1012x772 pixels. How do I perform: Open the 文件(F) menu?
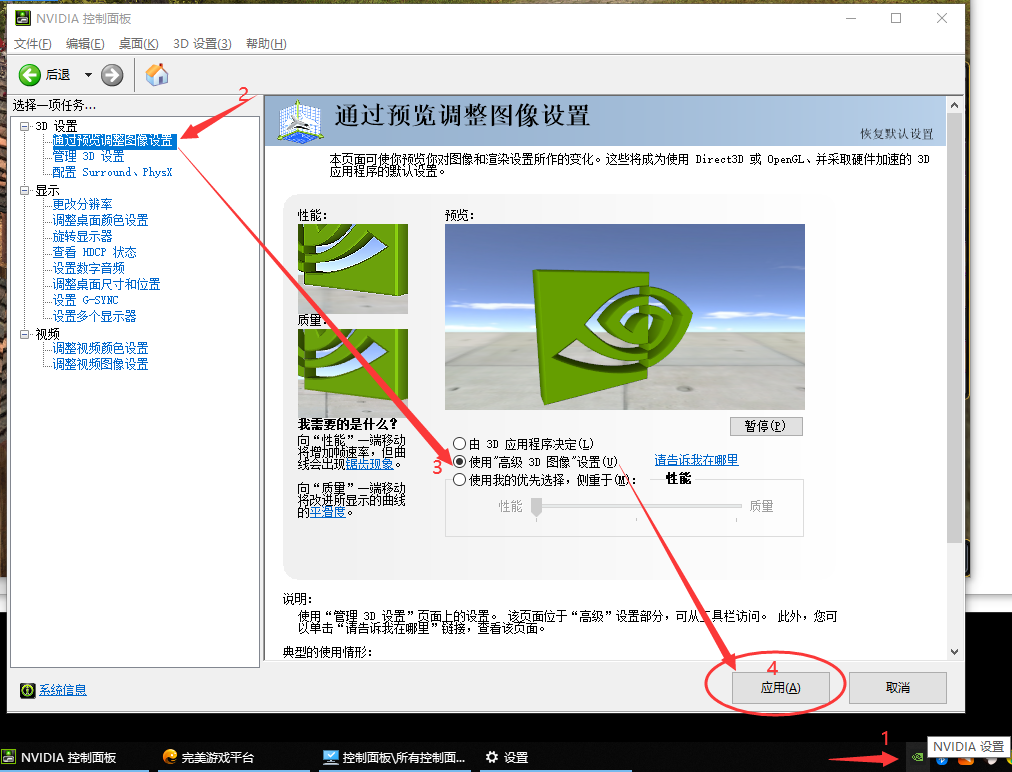point(32,44)
